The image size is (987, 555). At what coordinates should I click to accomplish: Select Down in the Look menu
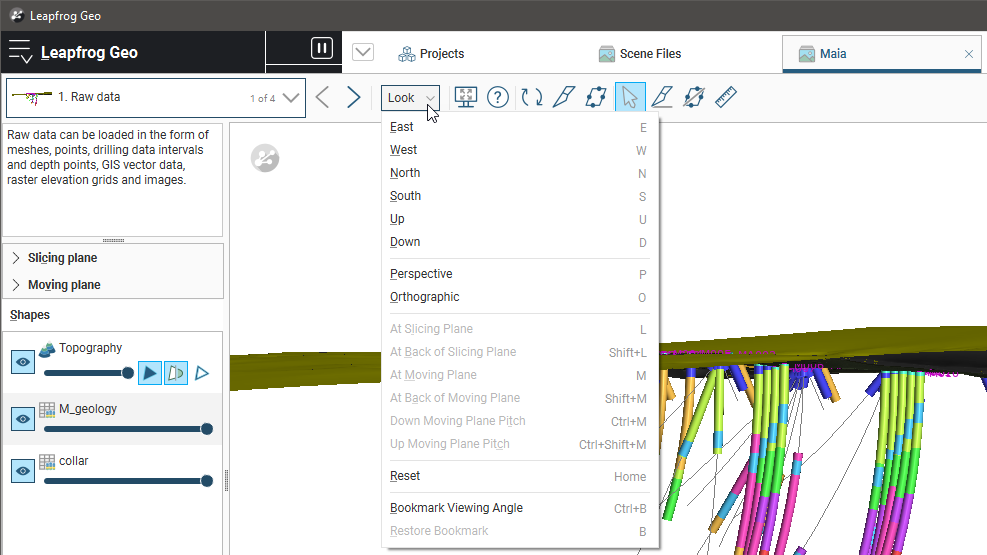point(519,242)
